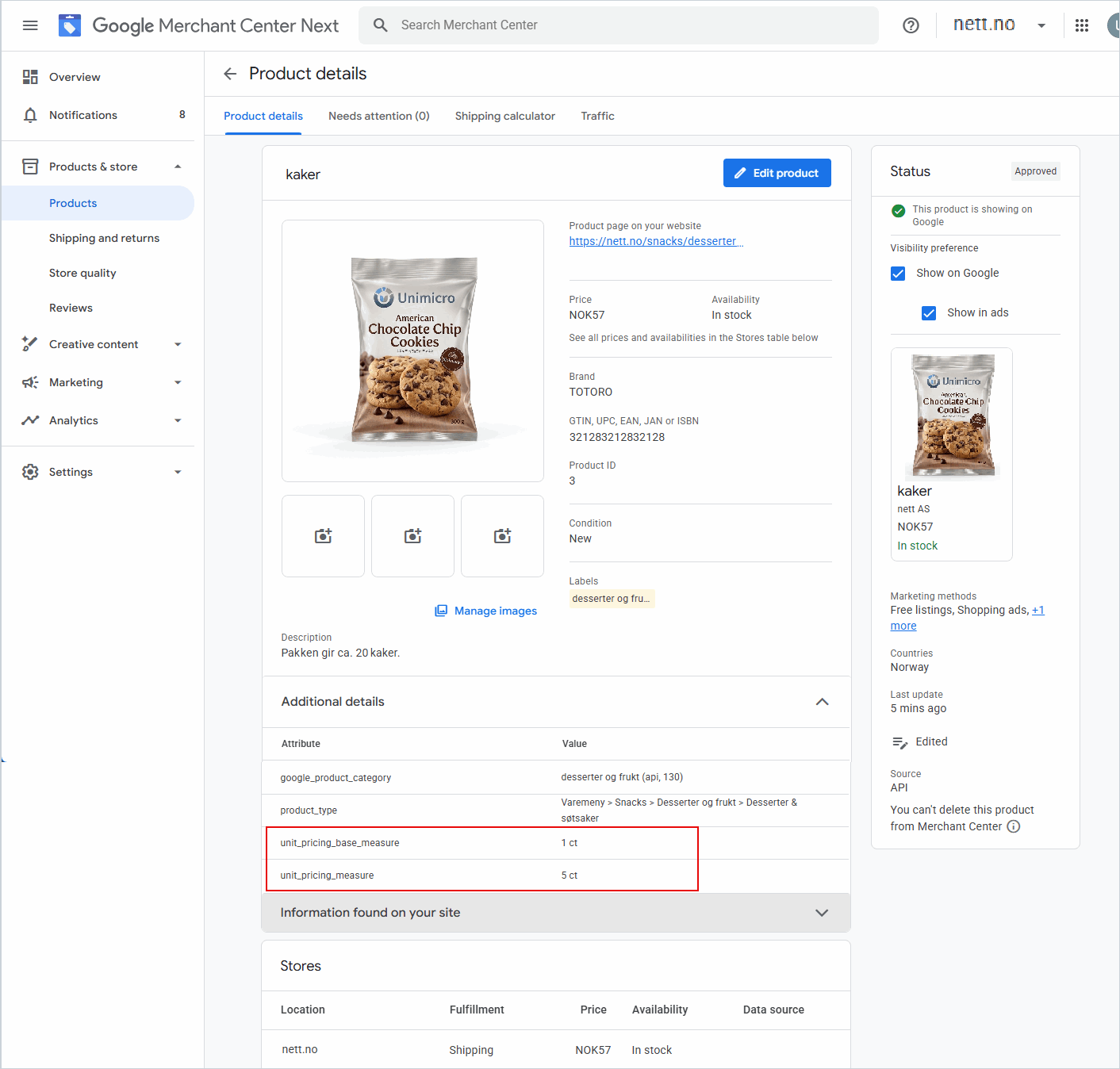Open the nett.no/snacks/desserter product link
Viewport: 1120px width, 1069px height.
tap(656, 241)
